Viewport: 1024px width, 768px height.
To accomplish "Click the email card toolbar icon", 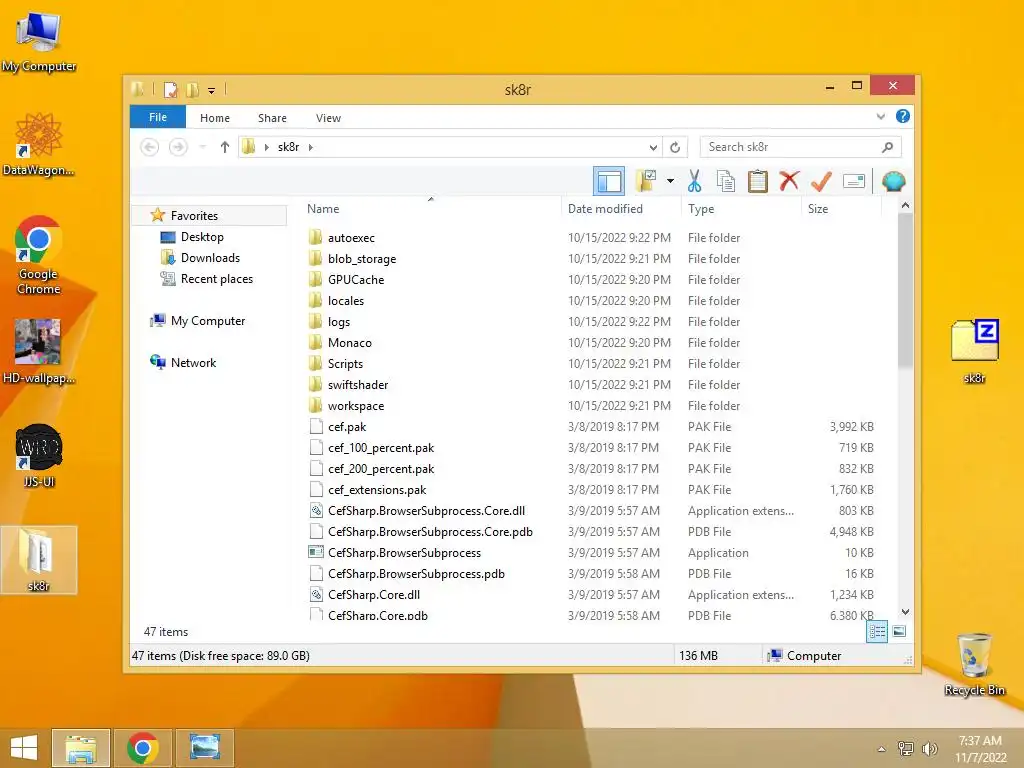I will pos(854,181).
